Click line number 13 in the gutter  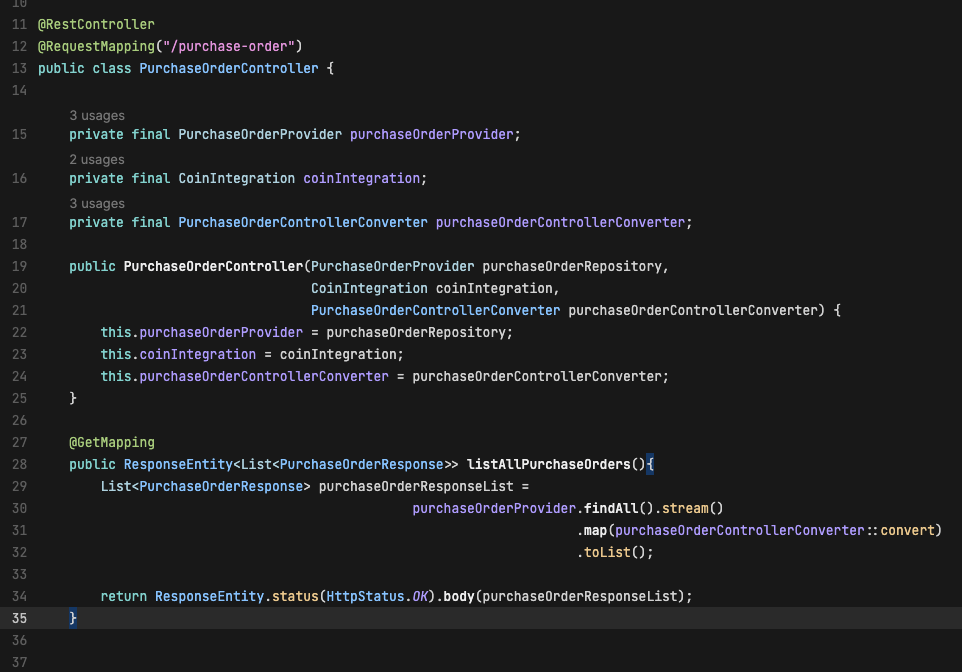tap(20, 69)
